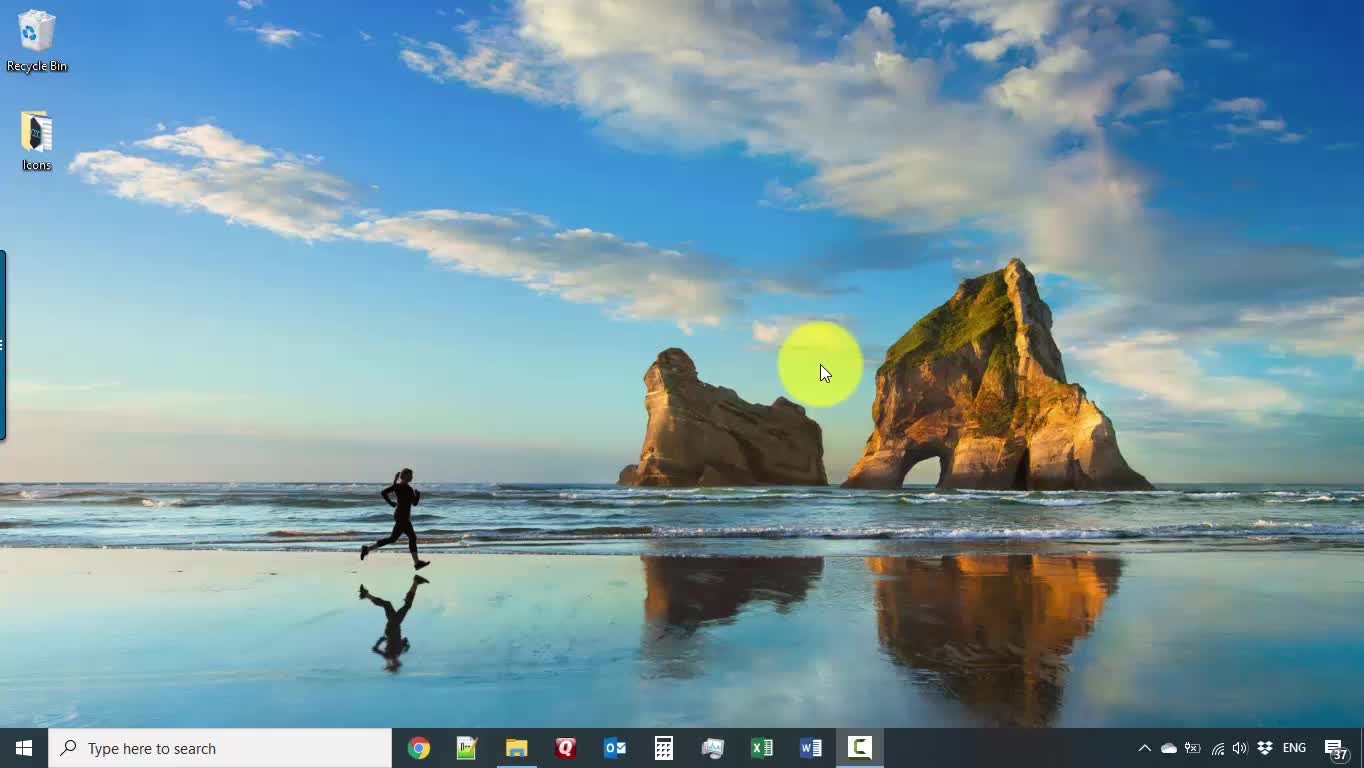Open the Windows Start menu
1364x768 pixels.
(x=24, y=748)
